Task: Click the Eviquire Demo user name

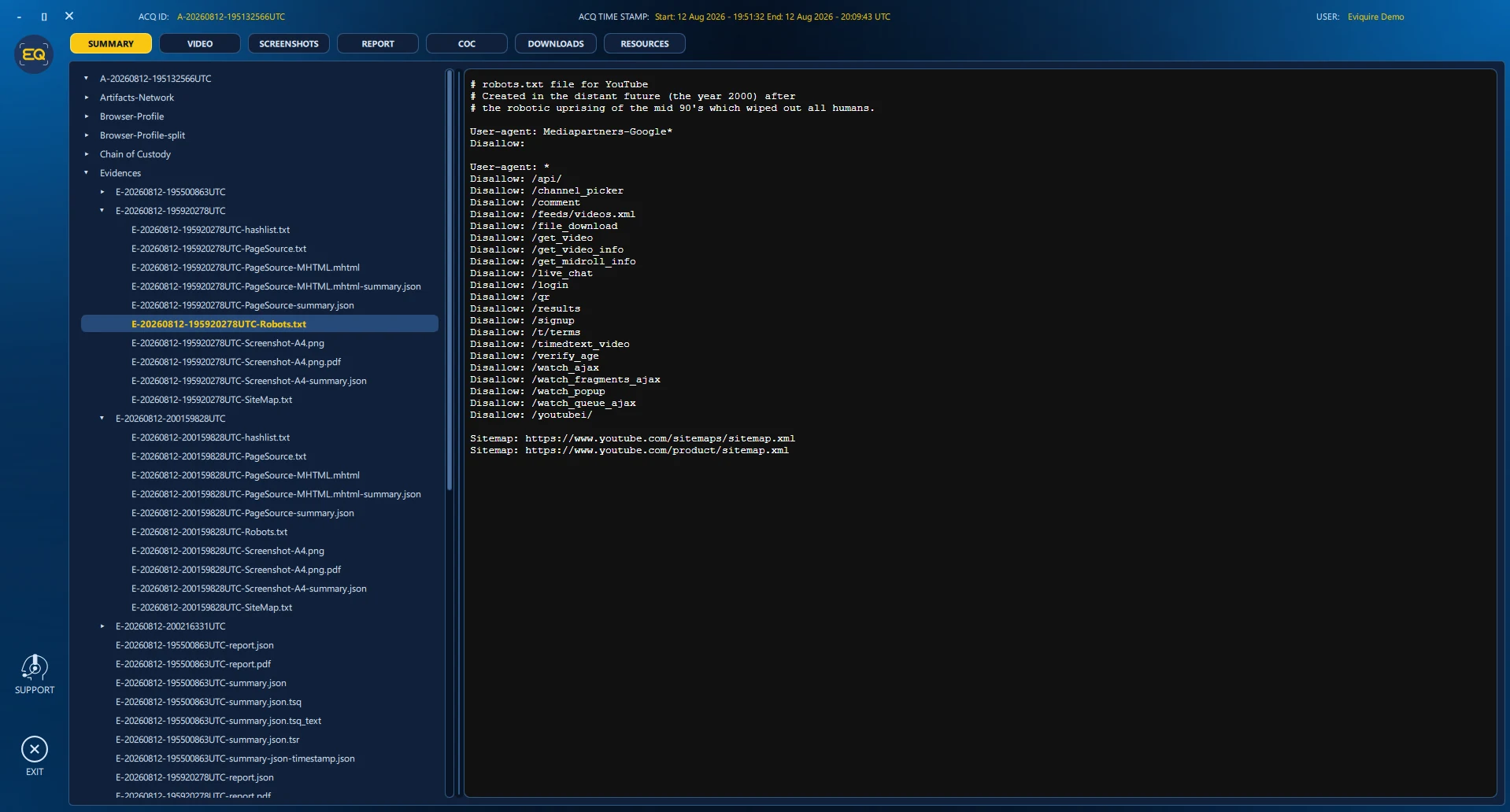Action: [x=1375, y=17]
